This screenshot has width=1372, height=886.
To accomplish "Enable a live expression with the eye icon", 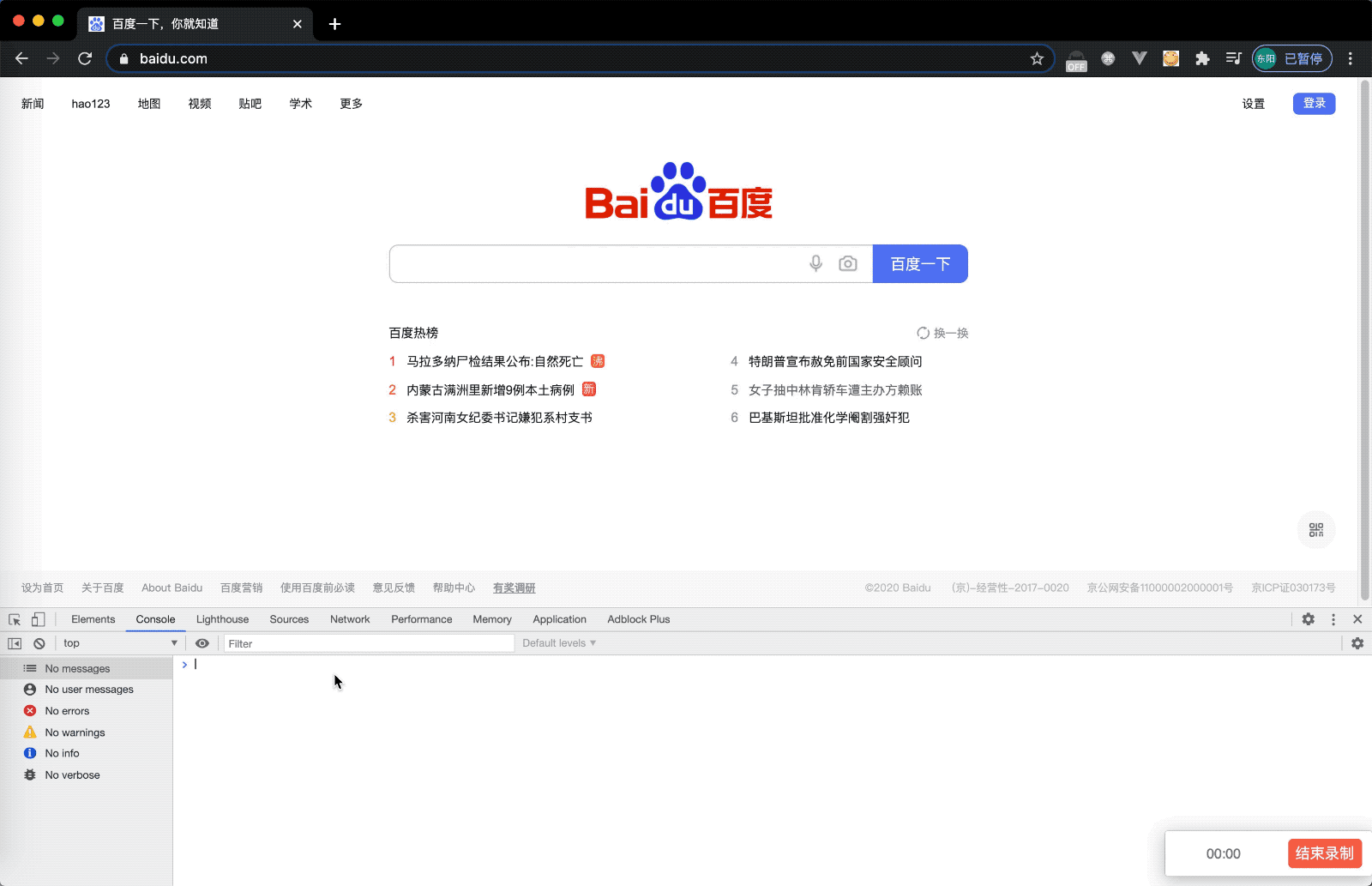I will pos(202,642).
